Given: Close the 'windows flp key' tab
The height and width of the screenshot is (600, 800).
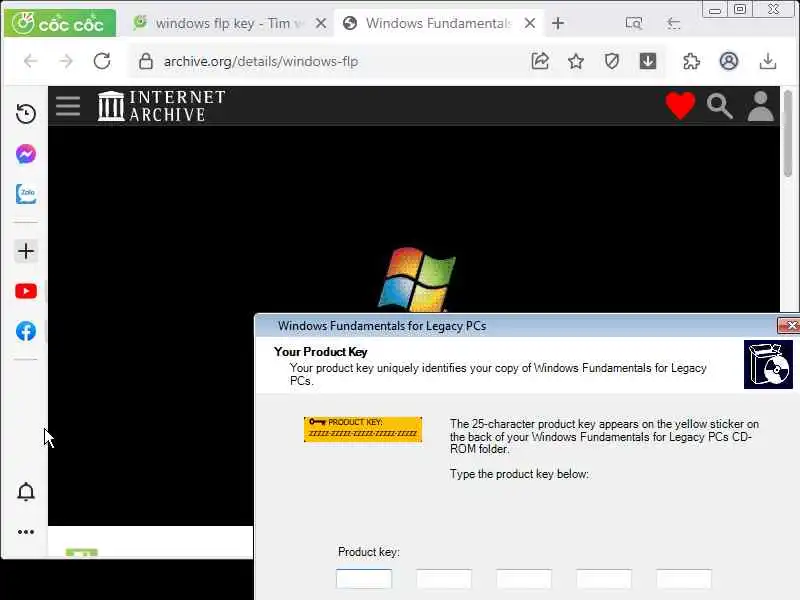Looking at the screenshot, I should (320, 23).
